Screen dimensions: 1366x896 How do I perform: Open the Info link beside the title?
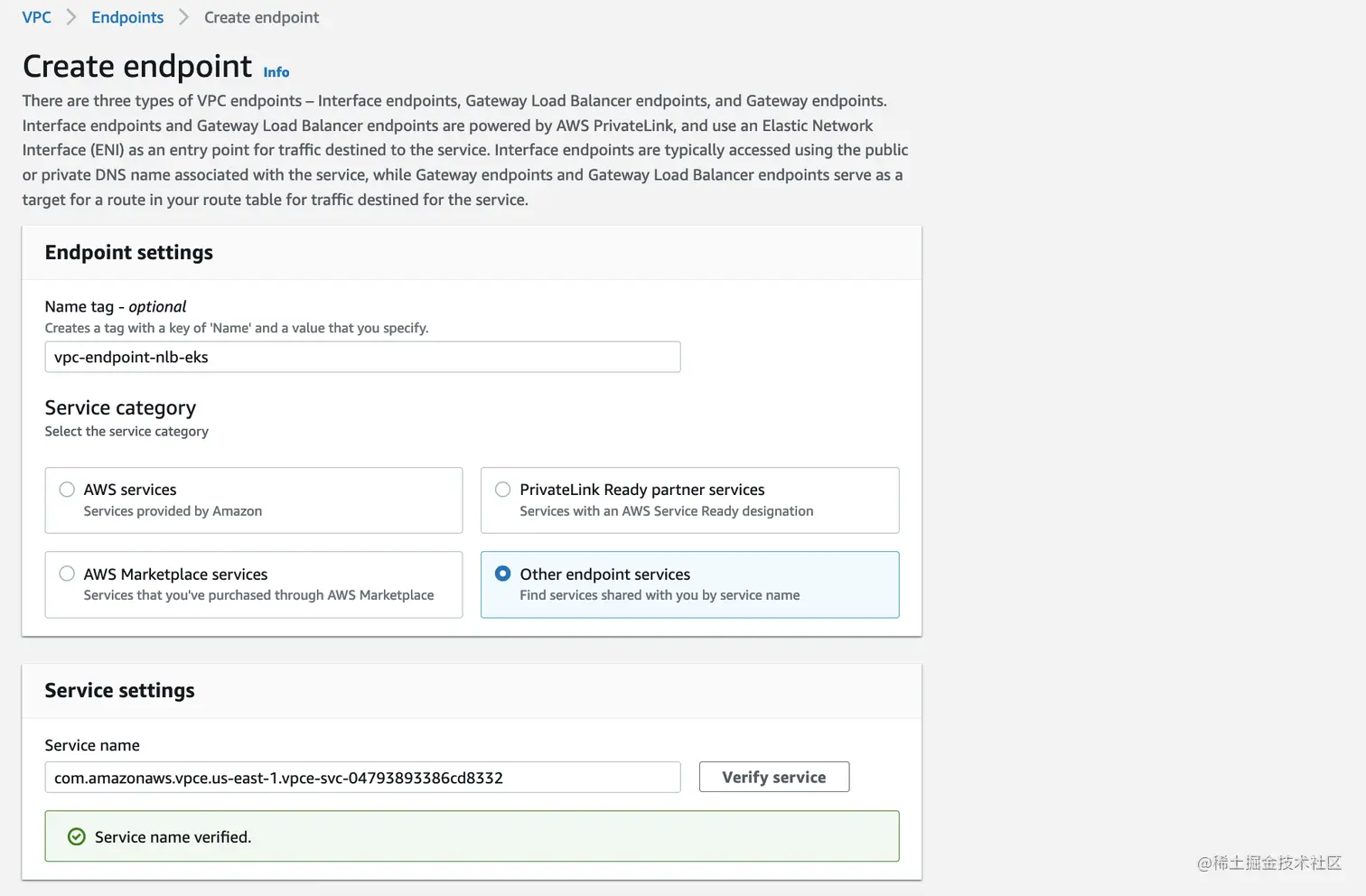tap(276, 72)
